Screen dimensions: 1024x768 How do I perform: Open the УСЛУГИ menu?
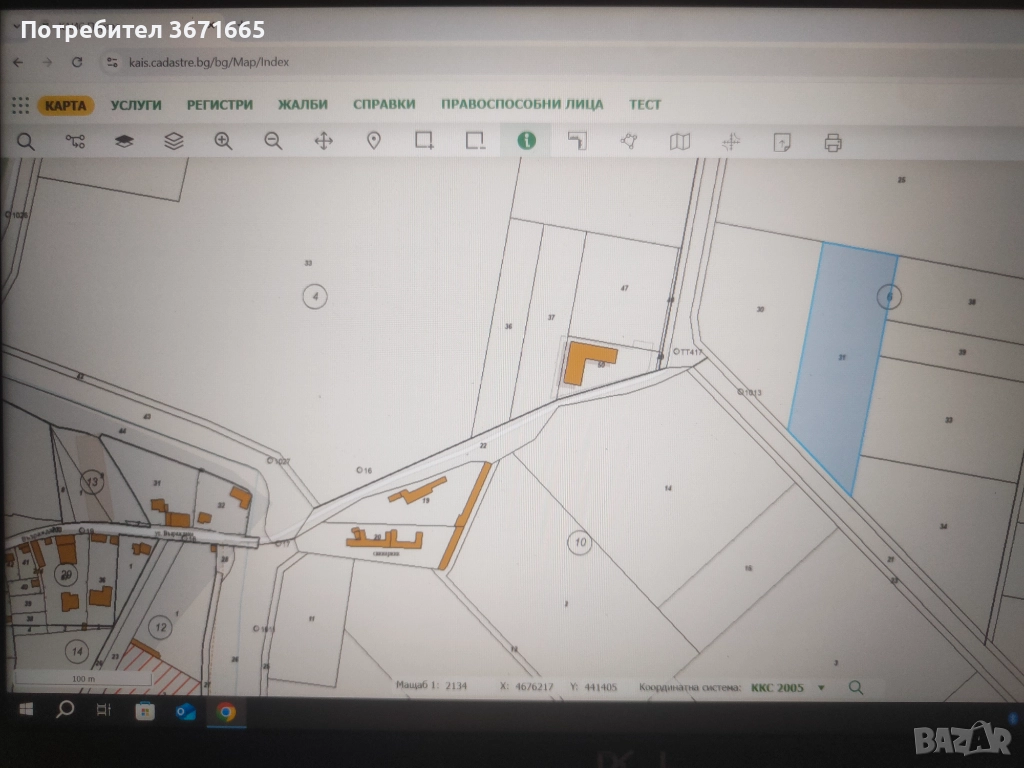tap(136, 105)
